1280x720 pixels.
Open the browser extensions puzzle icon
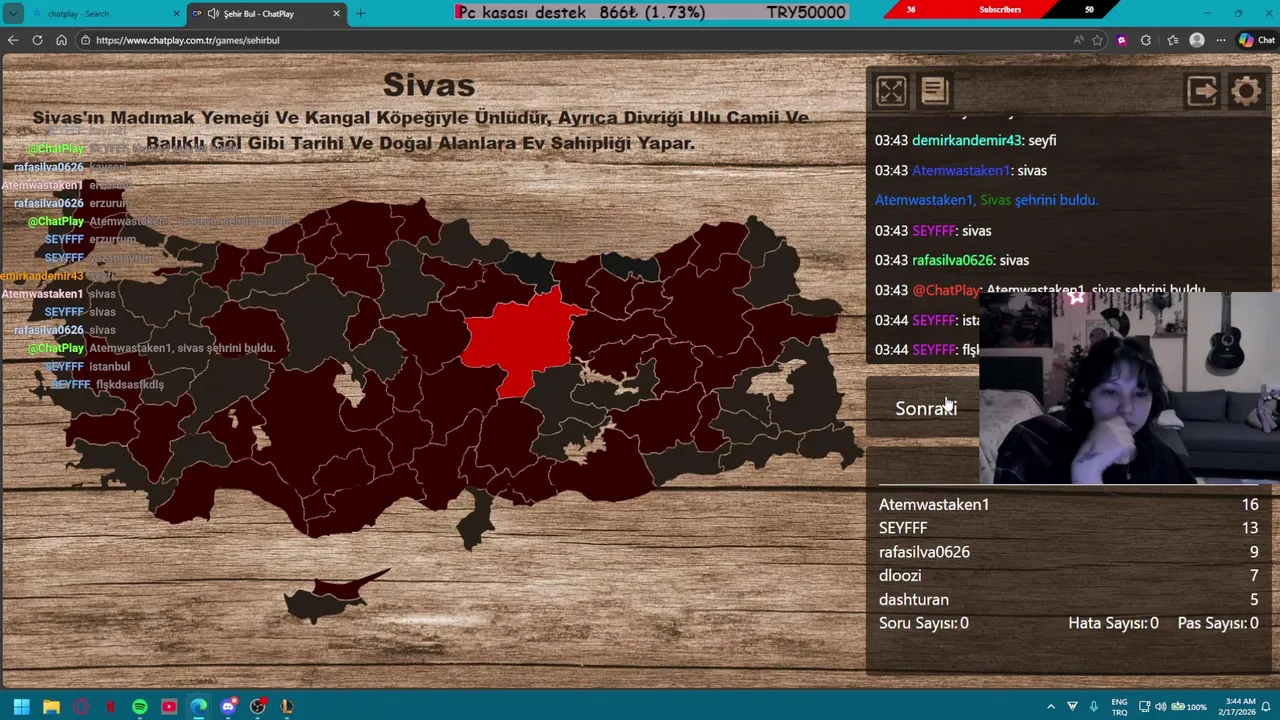(x=1146, y=40)
